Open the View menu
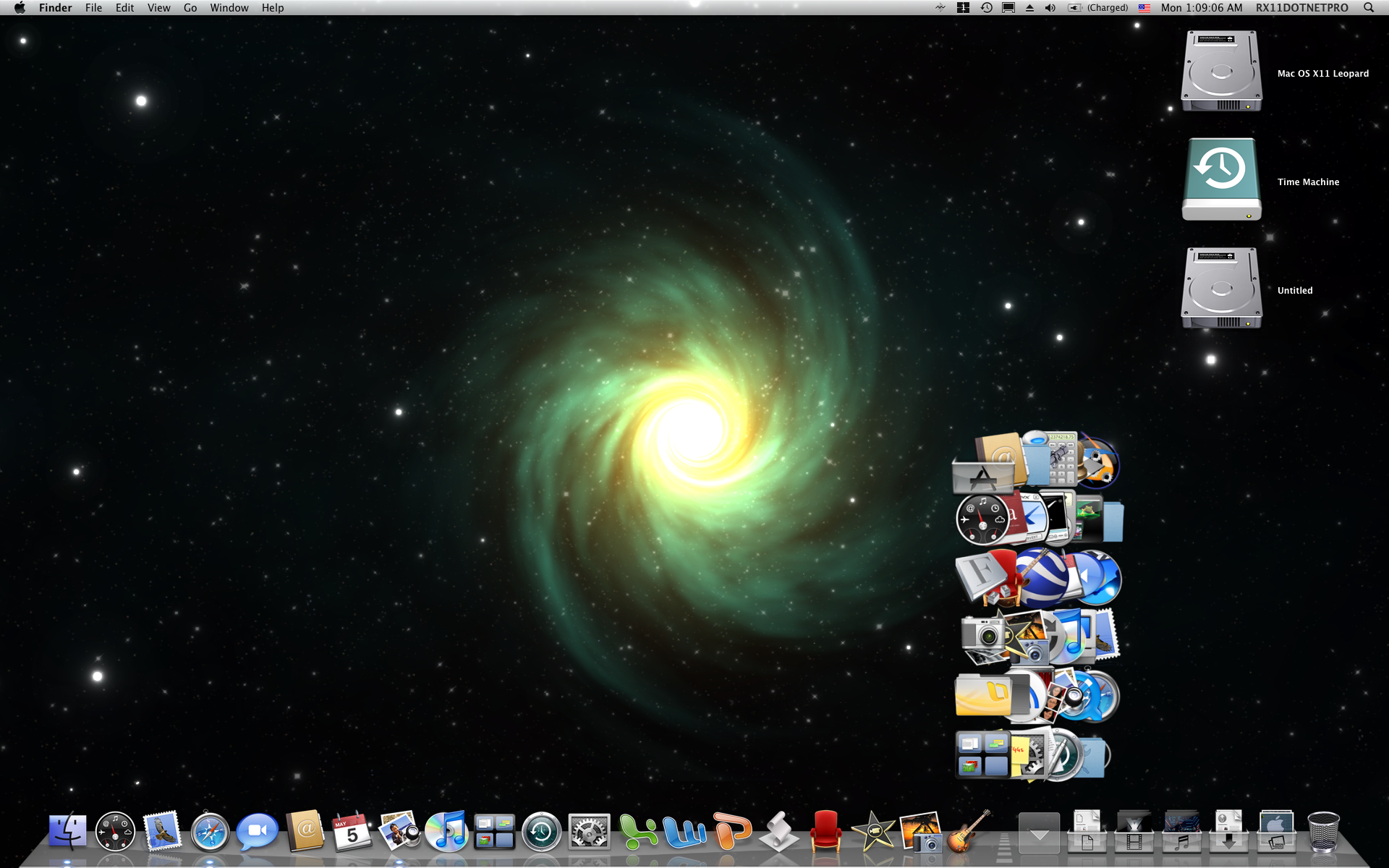The height and width of the screenshot is (868, 1389). point(158,8)
